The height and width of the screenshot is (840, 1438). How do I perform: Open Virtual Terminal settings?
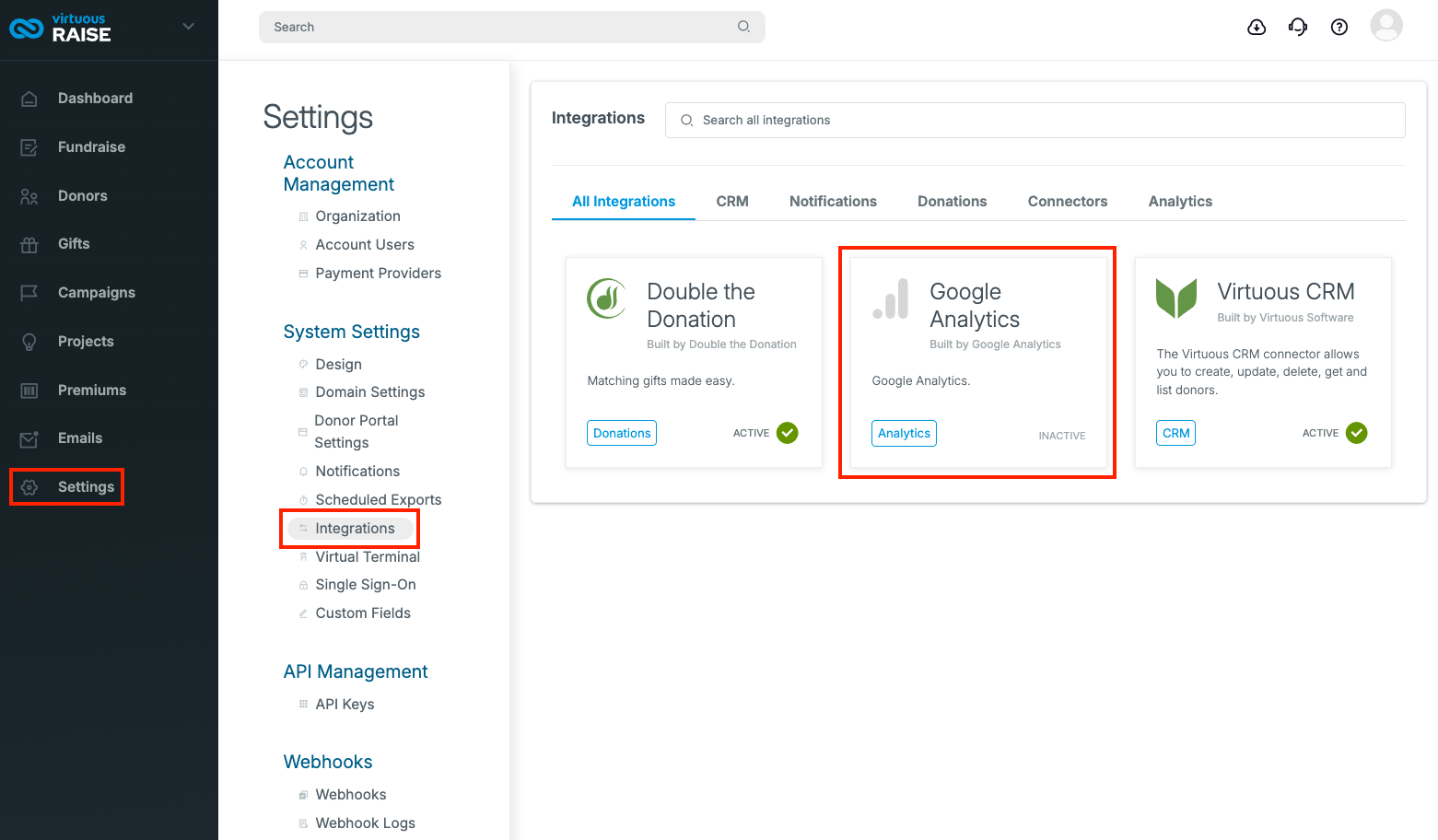[x=368, y=557]
